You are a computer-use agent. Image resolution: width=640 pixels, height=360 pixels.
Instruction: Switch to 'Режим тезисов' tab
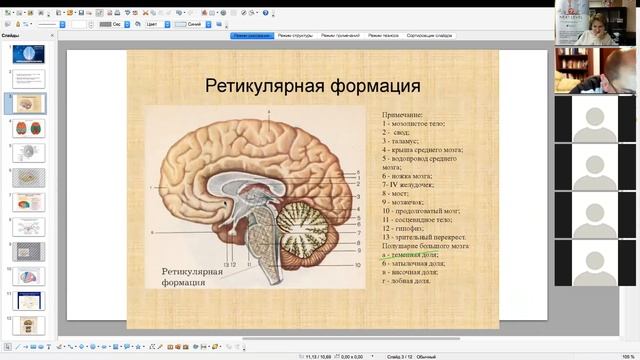(383, 36)
